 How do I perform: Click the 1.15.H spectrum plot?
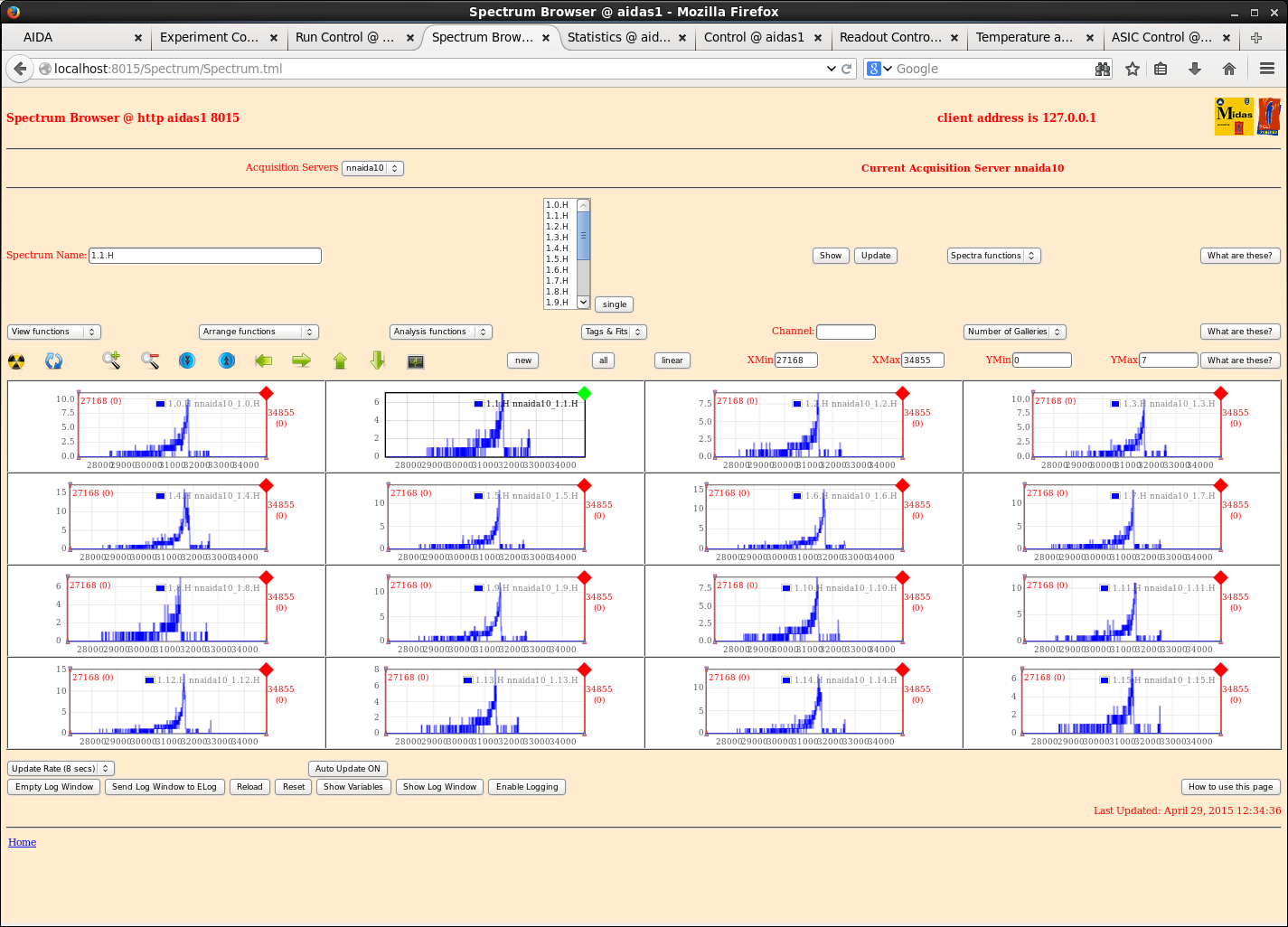point(1123,703)
